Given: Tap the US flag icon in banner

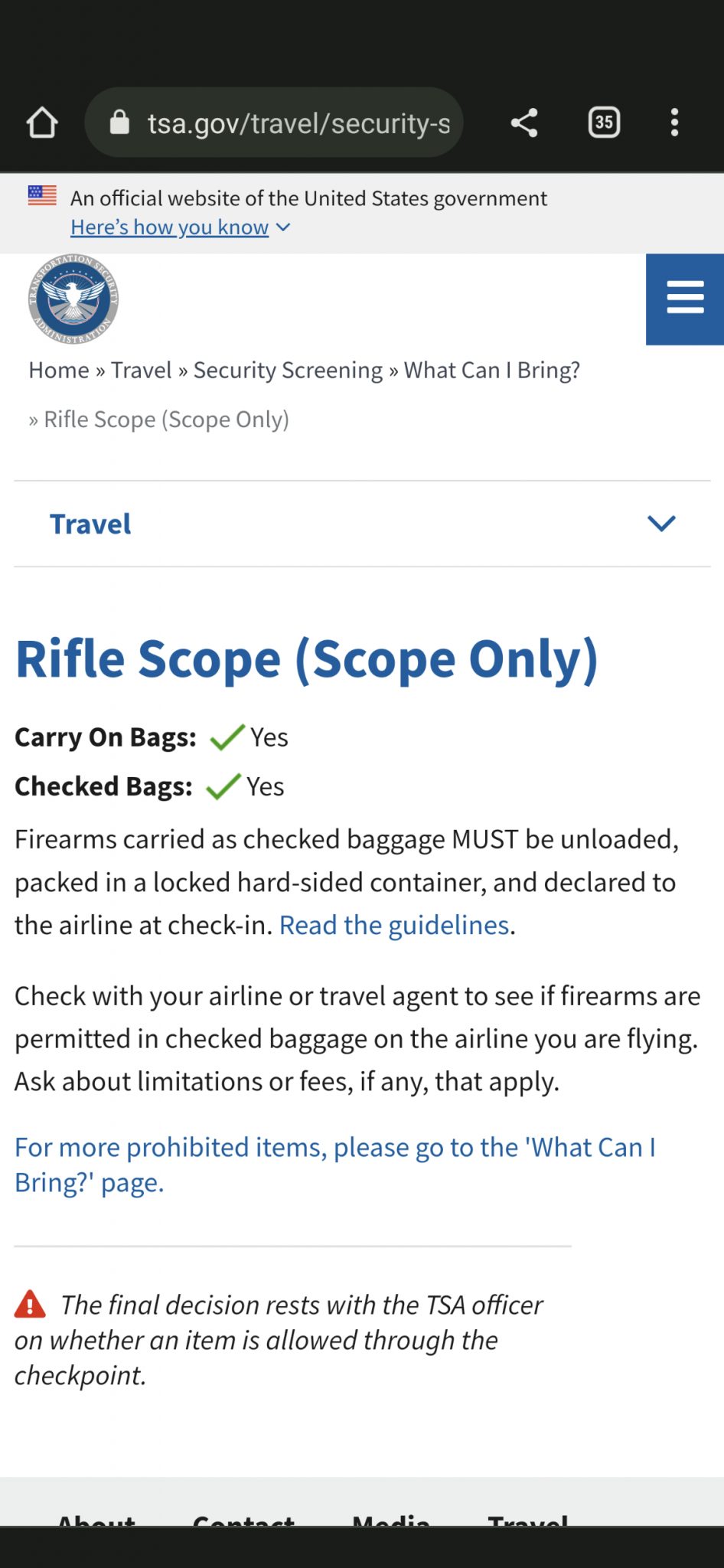Looking at the screenshot, I should (x=42, y=195).
